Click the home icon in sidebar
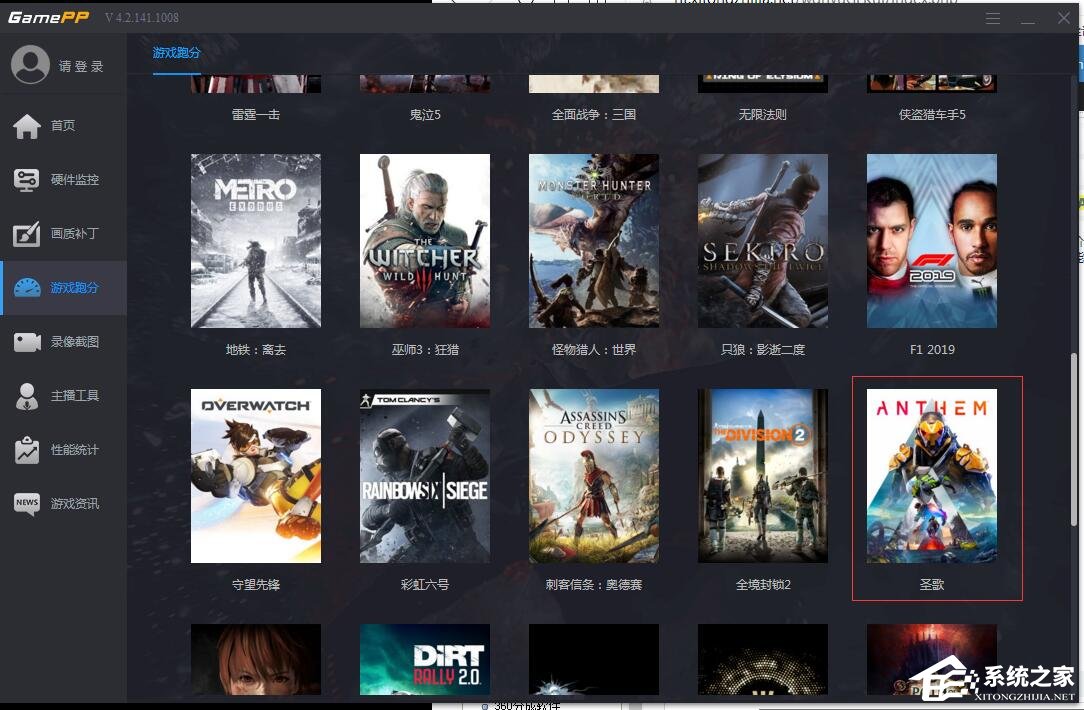The width and height of the screenshot is (1084, 710). 27,126
